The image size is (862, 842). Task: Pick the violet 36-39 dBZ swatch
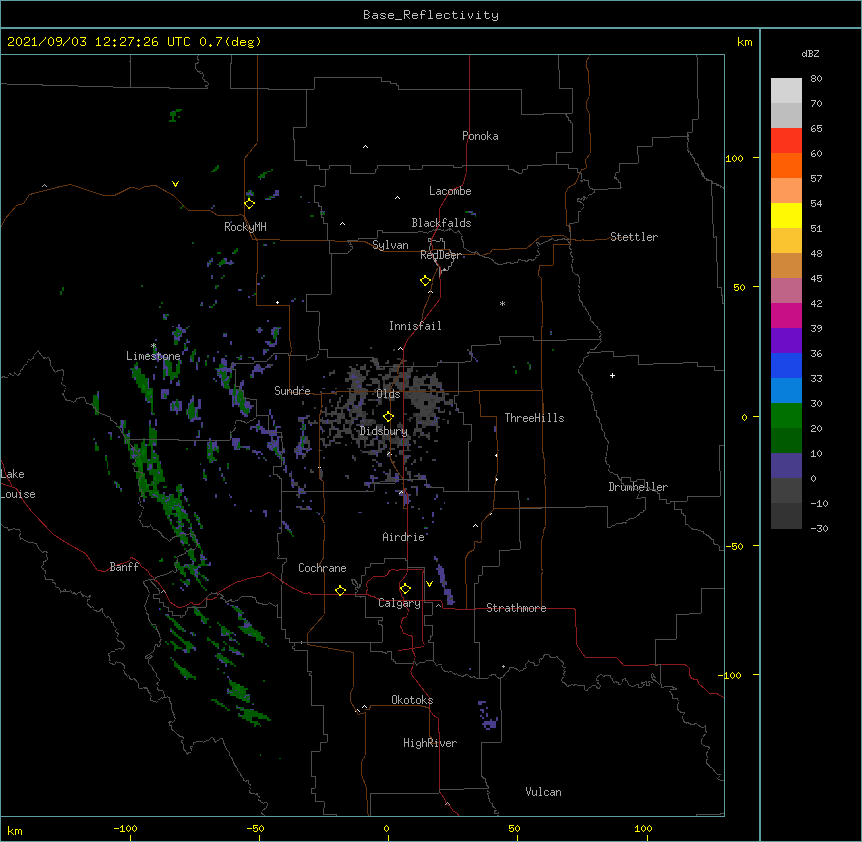point(786,340)
